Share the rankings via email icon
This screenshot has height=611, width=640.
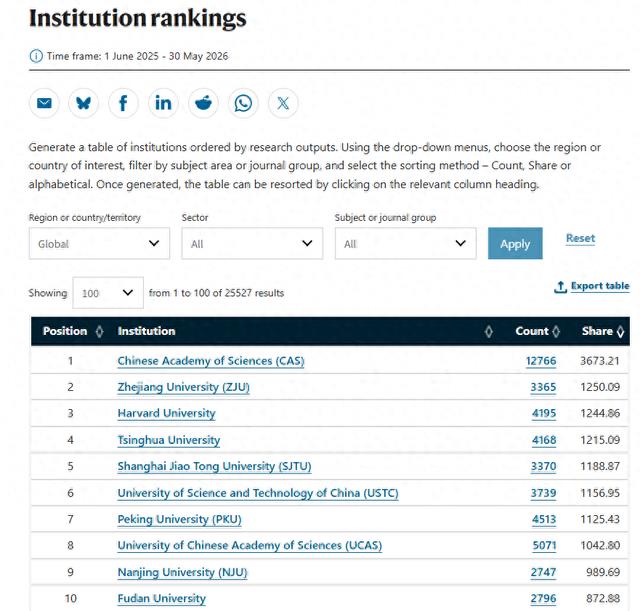[44, 103]
